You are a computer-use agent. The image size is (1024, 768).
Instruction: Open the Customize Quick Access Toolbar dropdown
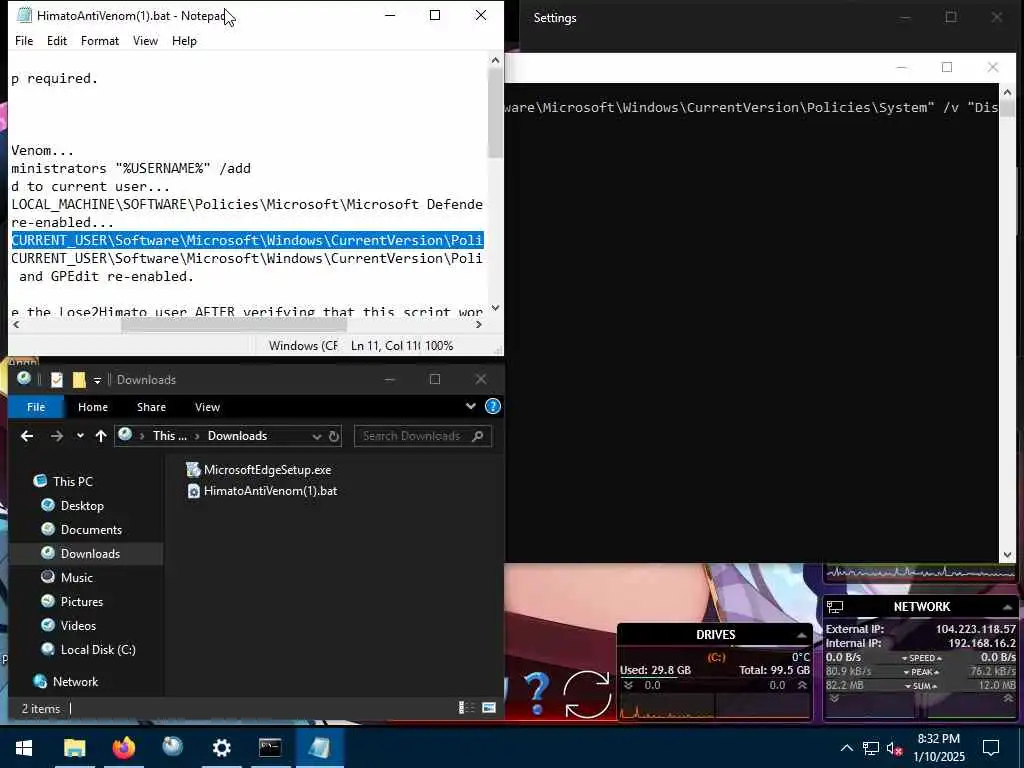click(97, 380)
